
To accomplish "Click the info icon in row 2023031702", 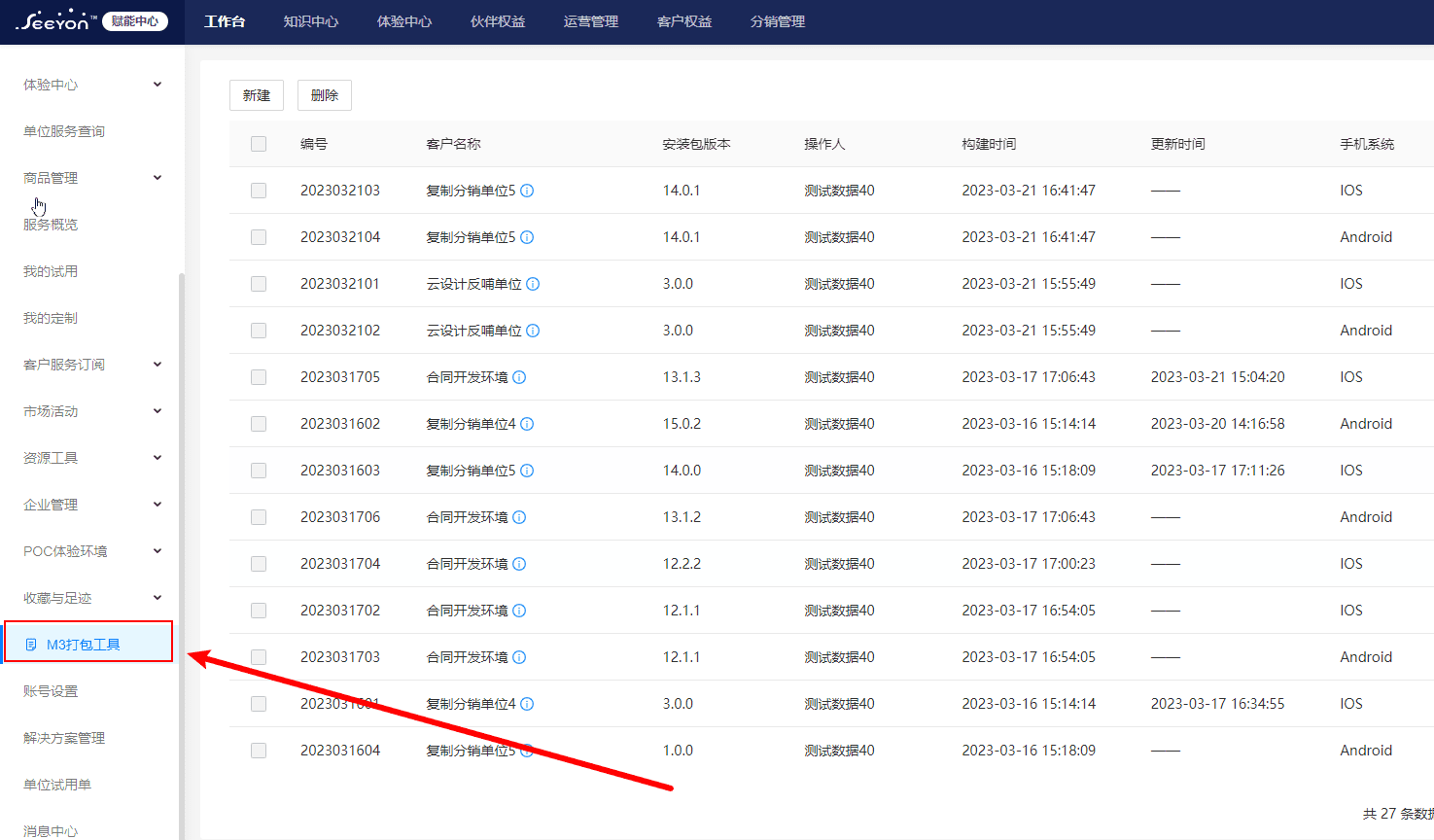I will 519,611.
